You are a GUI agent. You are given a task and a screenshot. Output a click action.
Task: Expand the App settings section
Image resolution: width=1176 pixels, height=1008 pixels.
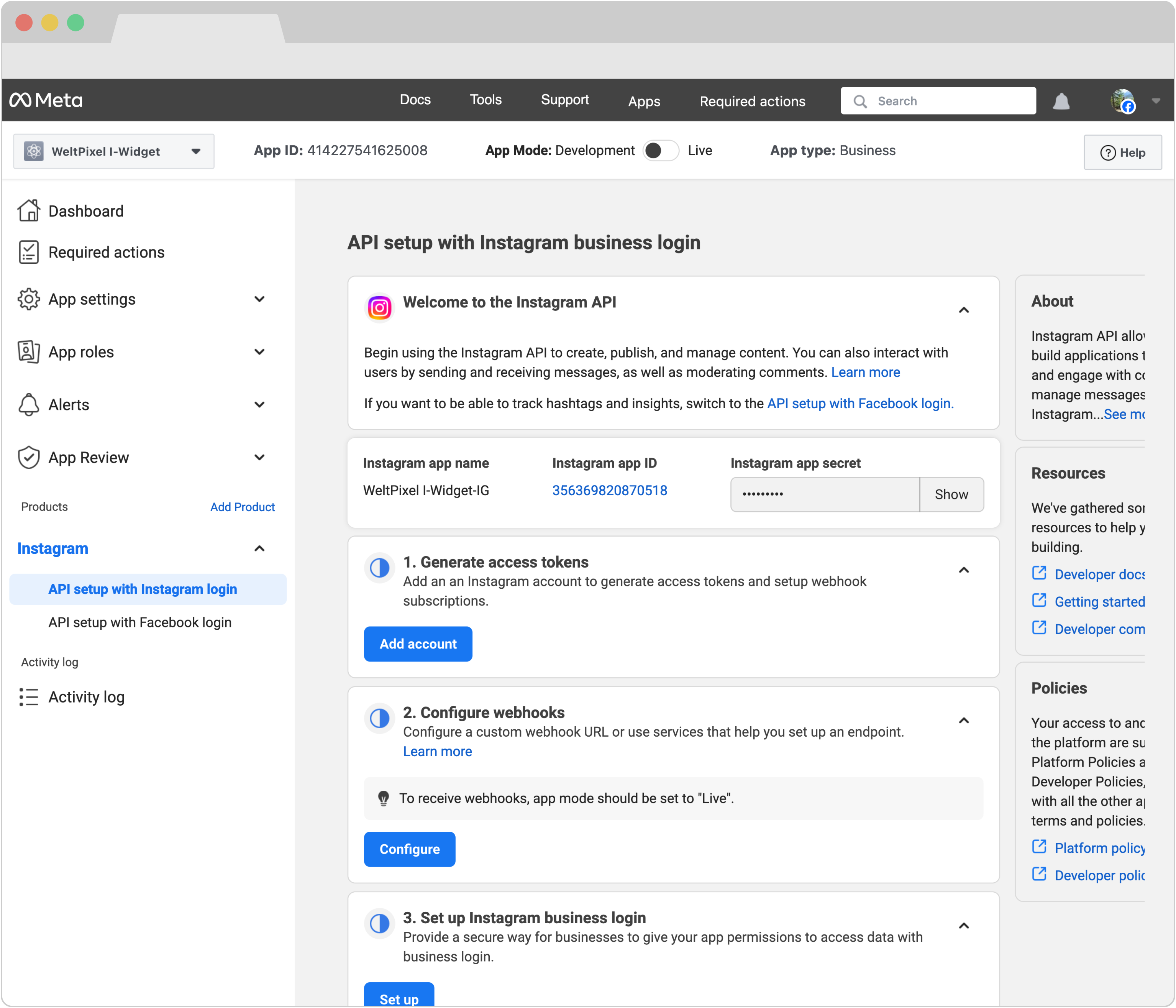[259, 299]
